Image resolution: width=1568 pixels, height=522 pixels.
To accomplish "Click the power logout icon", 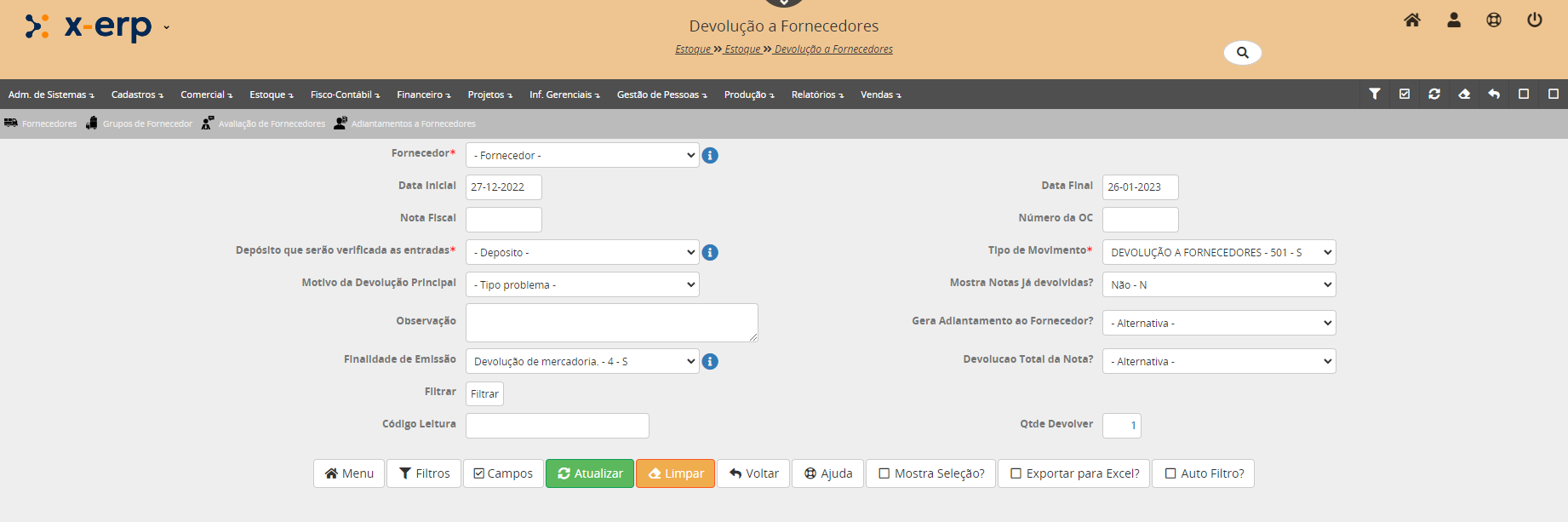I will [1535, 20].
